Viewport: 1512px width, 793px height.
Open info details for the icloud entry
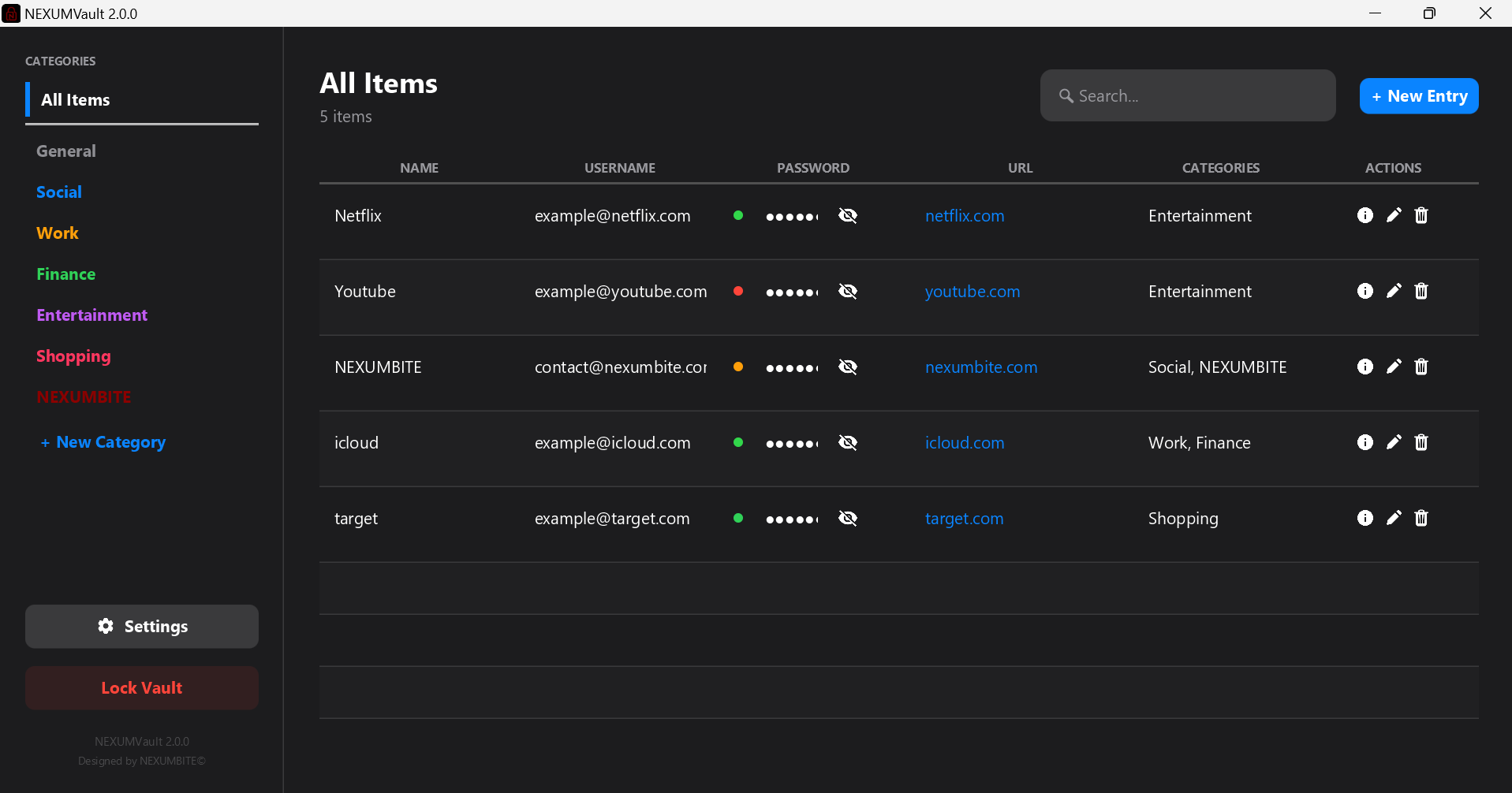pos(1365,442)
